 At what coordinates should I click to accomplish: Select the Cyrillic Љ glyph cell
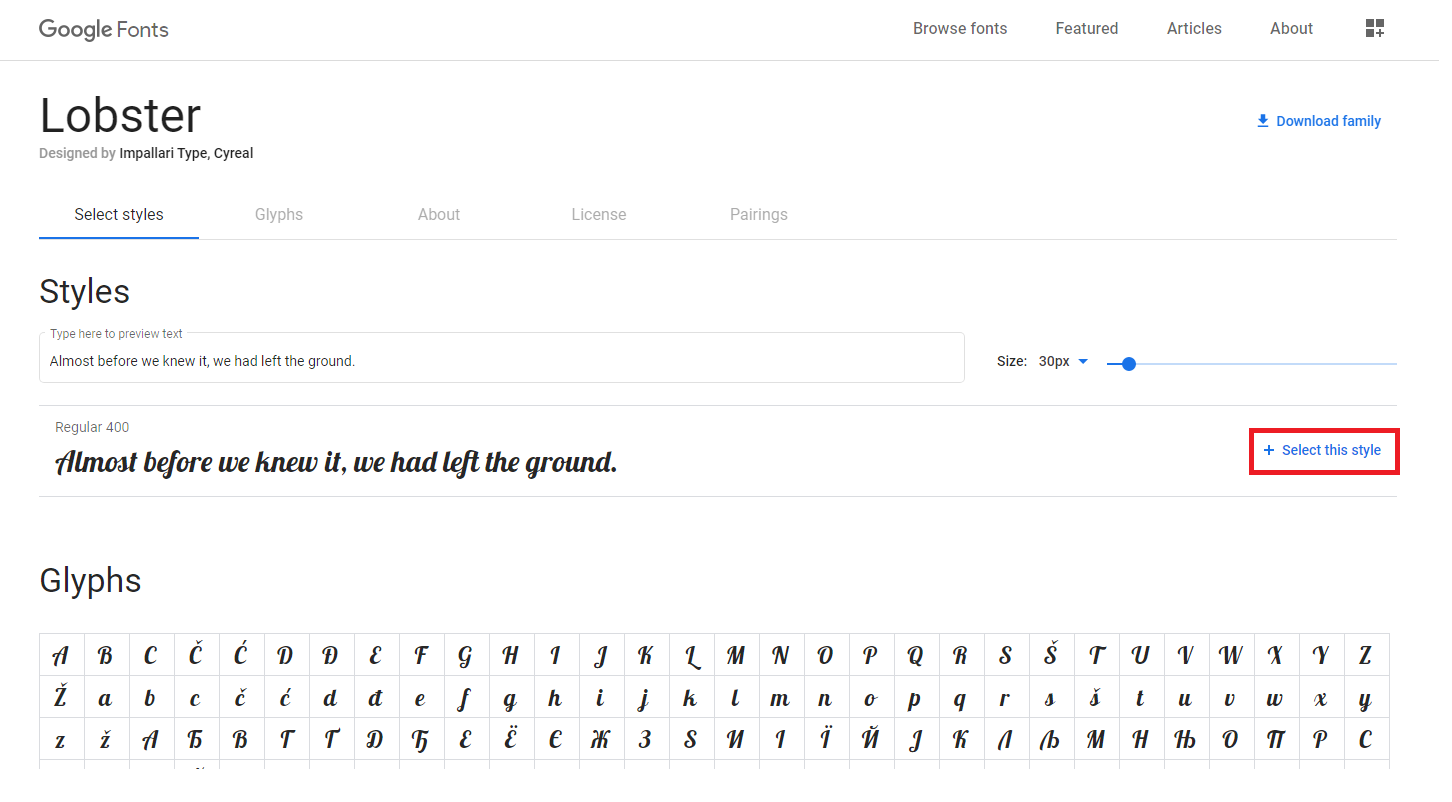click(x=1050, y=740)
